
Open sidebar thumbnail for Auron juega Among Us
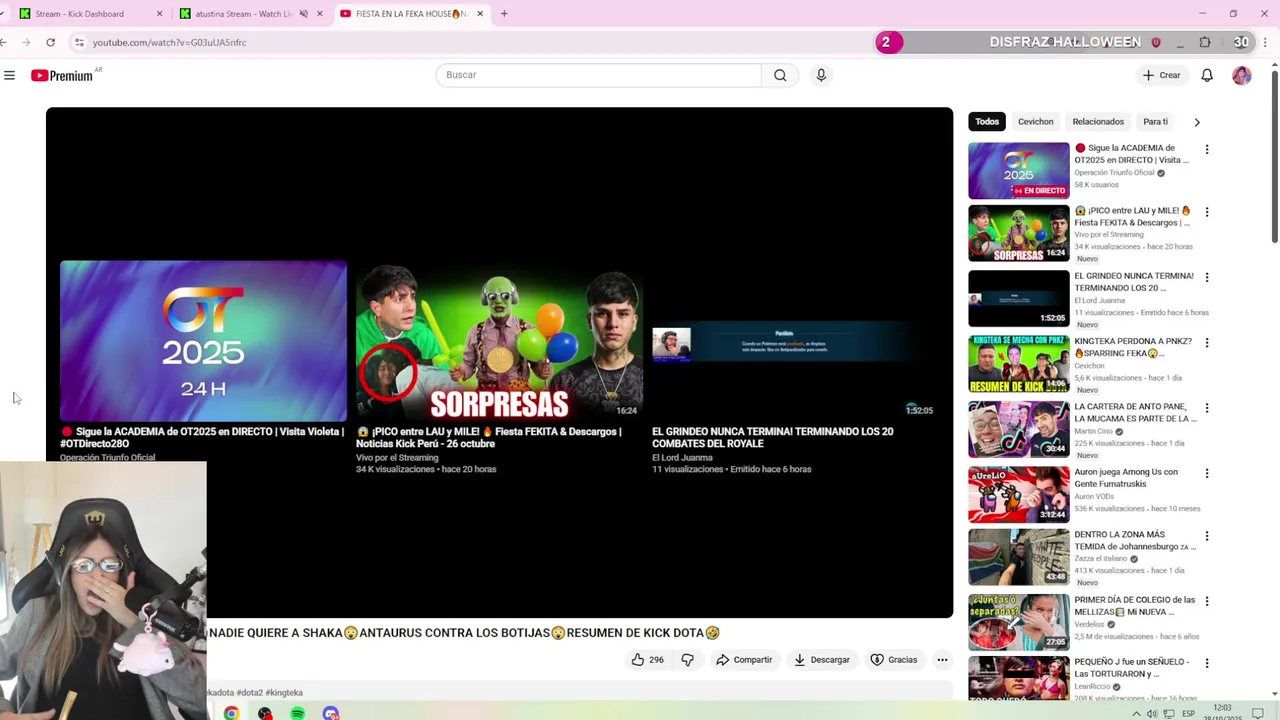pos(1018,494)
